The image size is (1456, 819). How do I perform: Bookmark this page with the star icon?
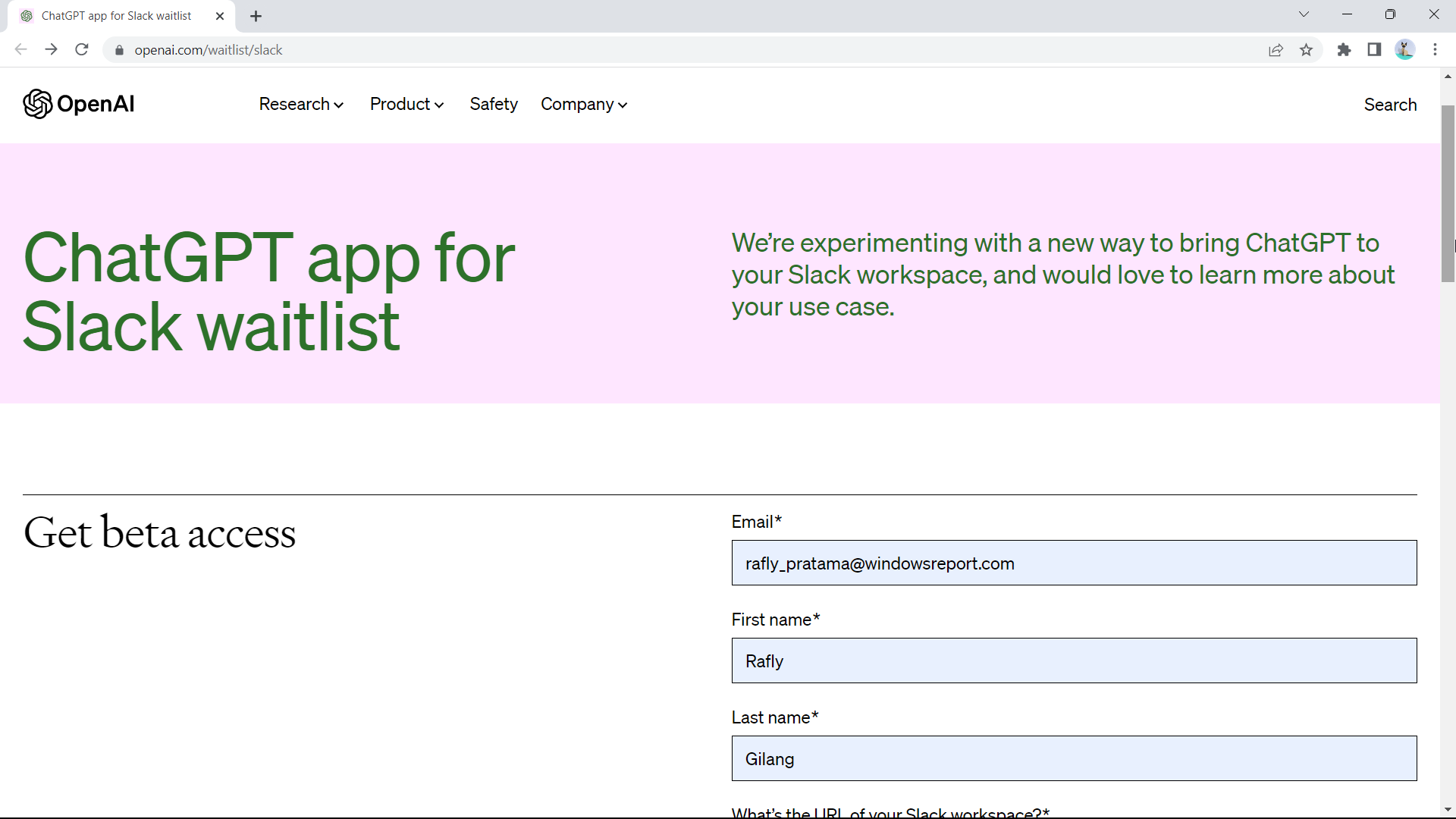(x=1306, y=50)
